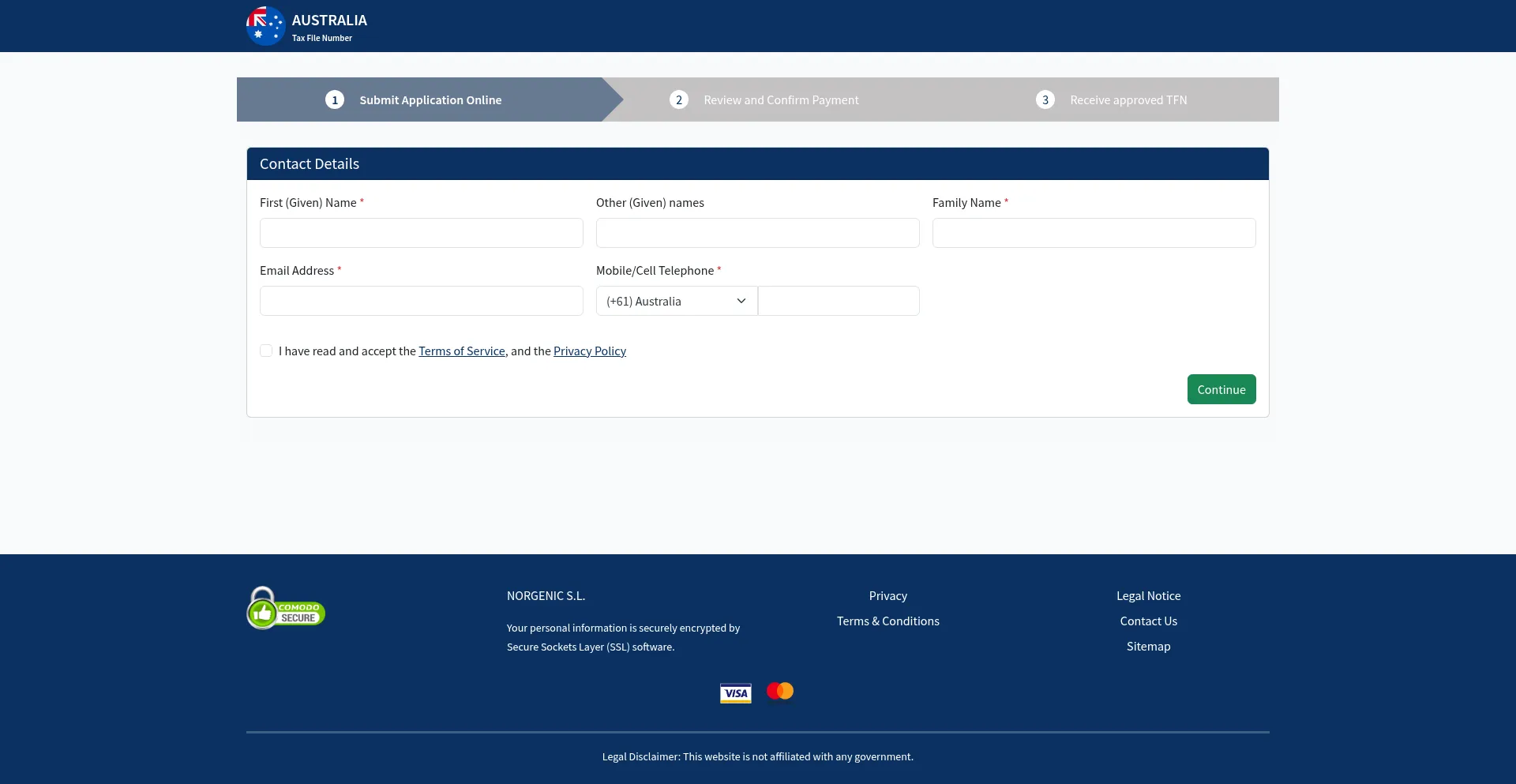
Task: Open Contact Us in the footer
Action: coord(1148,621)
